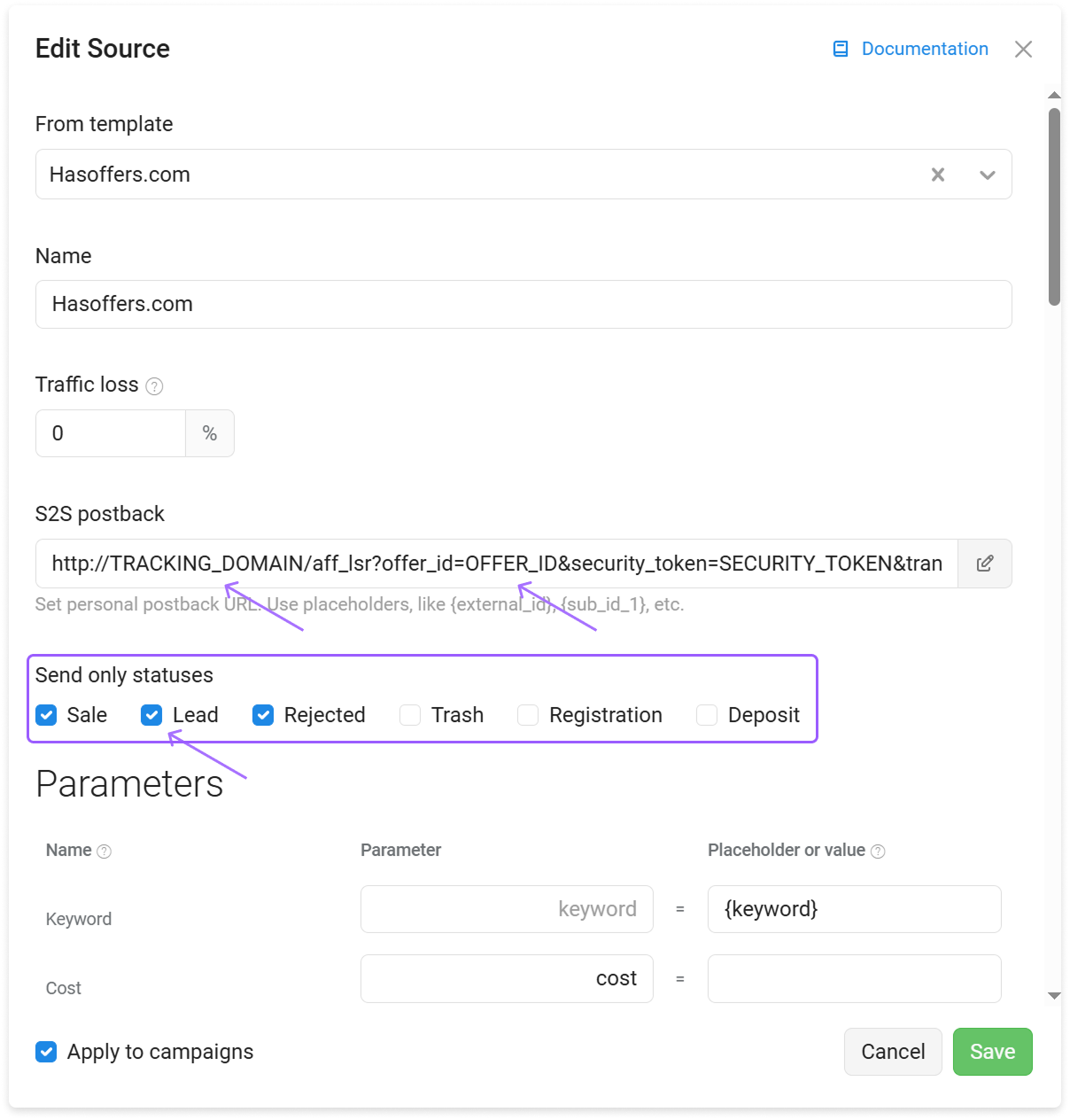Click the scrollbar down arrow

(1054, 996)
